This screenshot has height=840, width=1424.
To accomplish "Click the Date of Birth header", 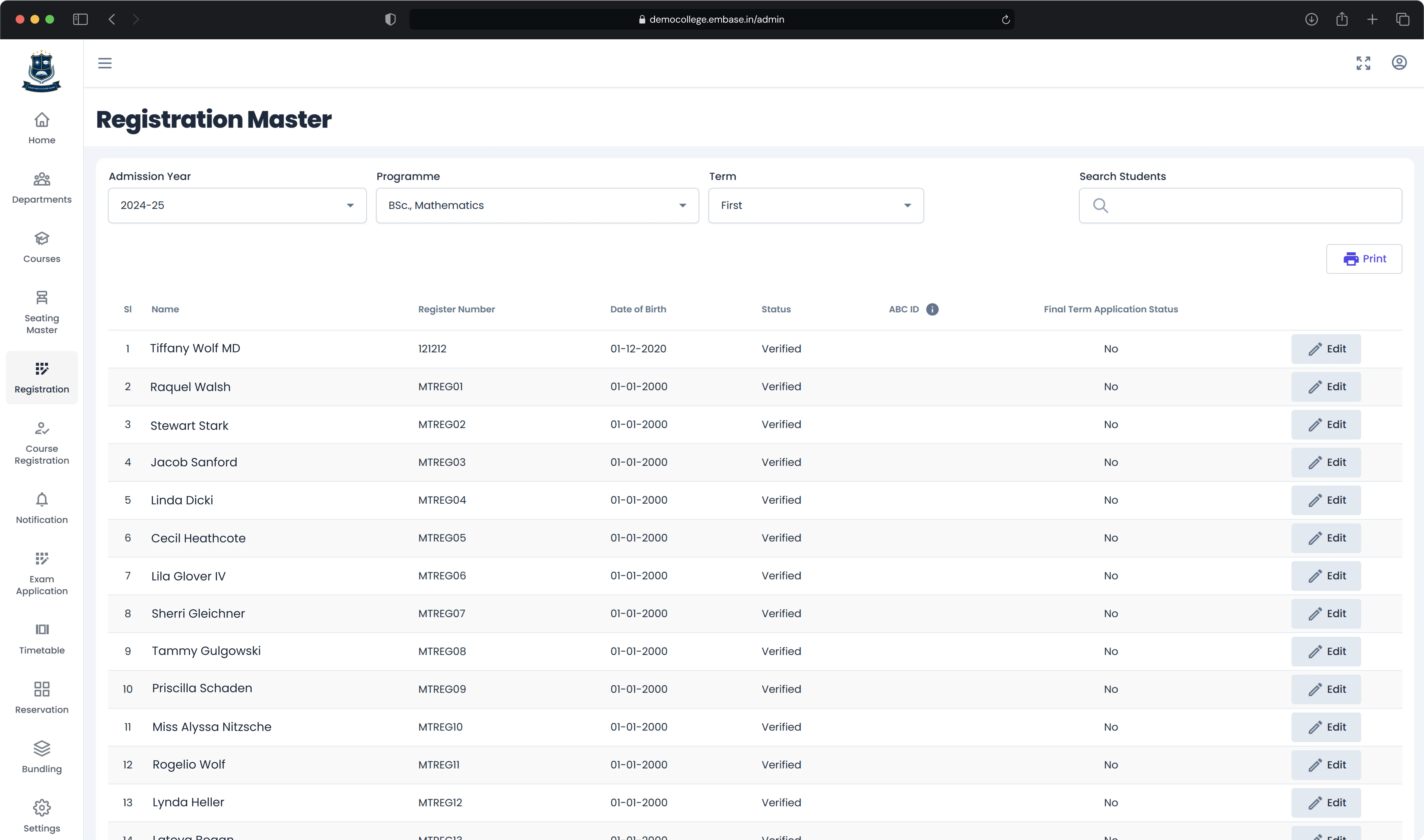I will 638,309.
